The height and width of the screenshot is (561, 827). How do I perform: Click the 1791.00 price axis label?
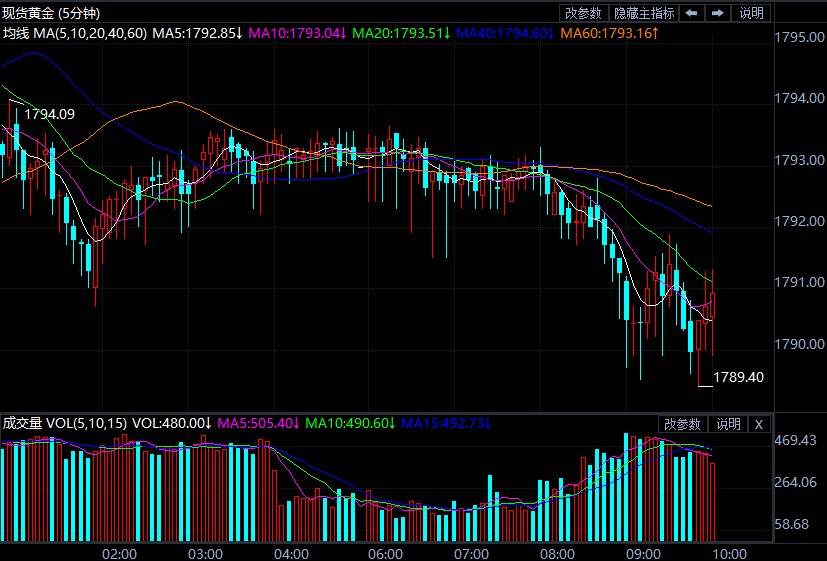(x=799, y=282)
